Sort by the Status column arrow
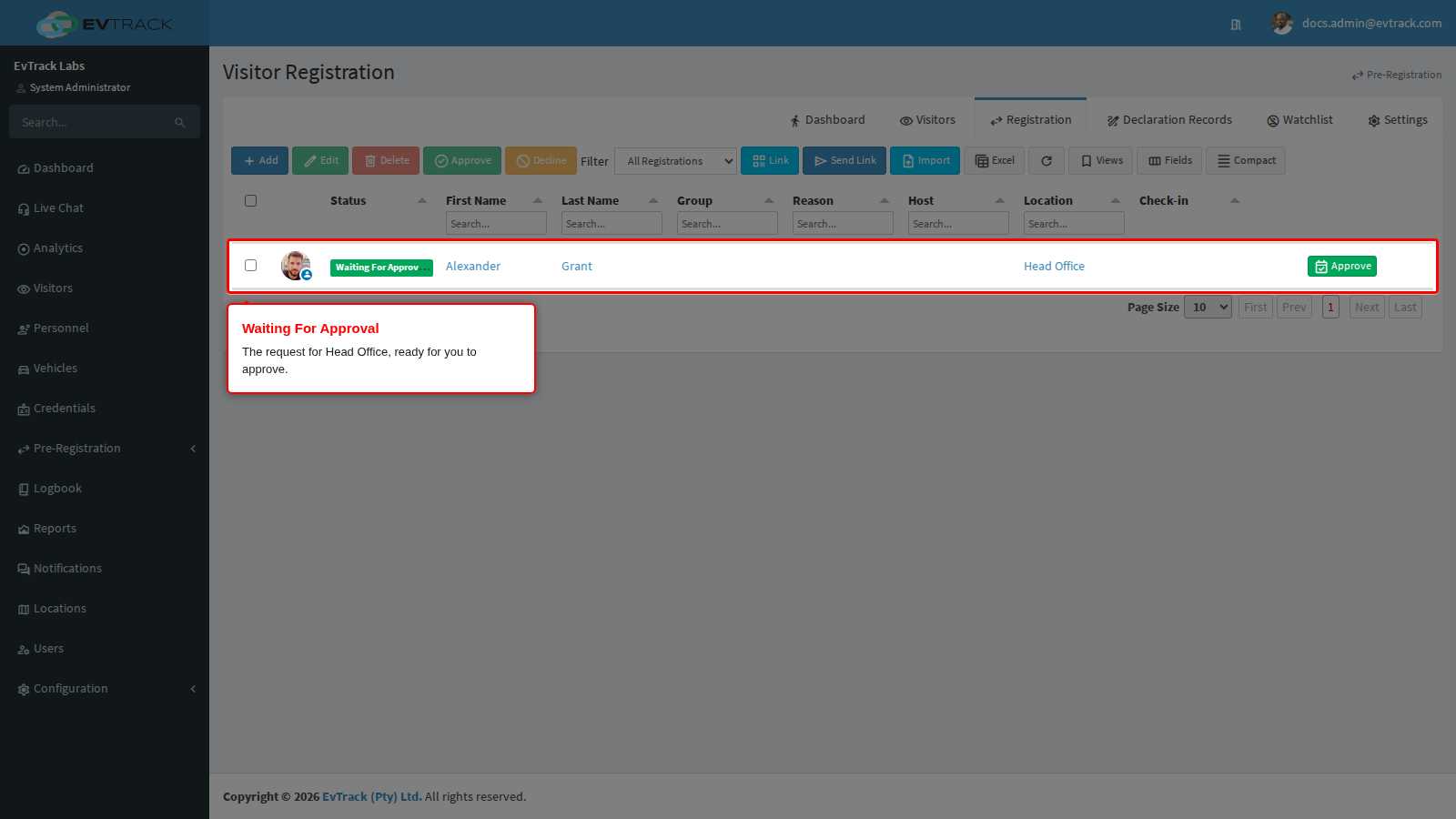 421,201
